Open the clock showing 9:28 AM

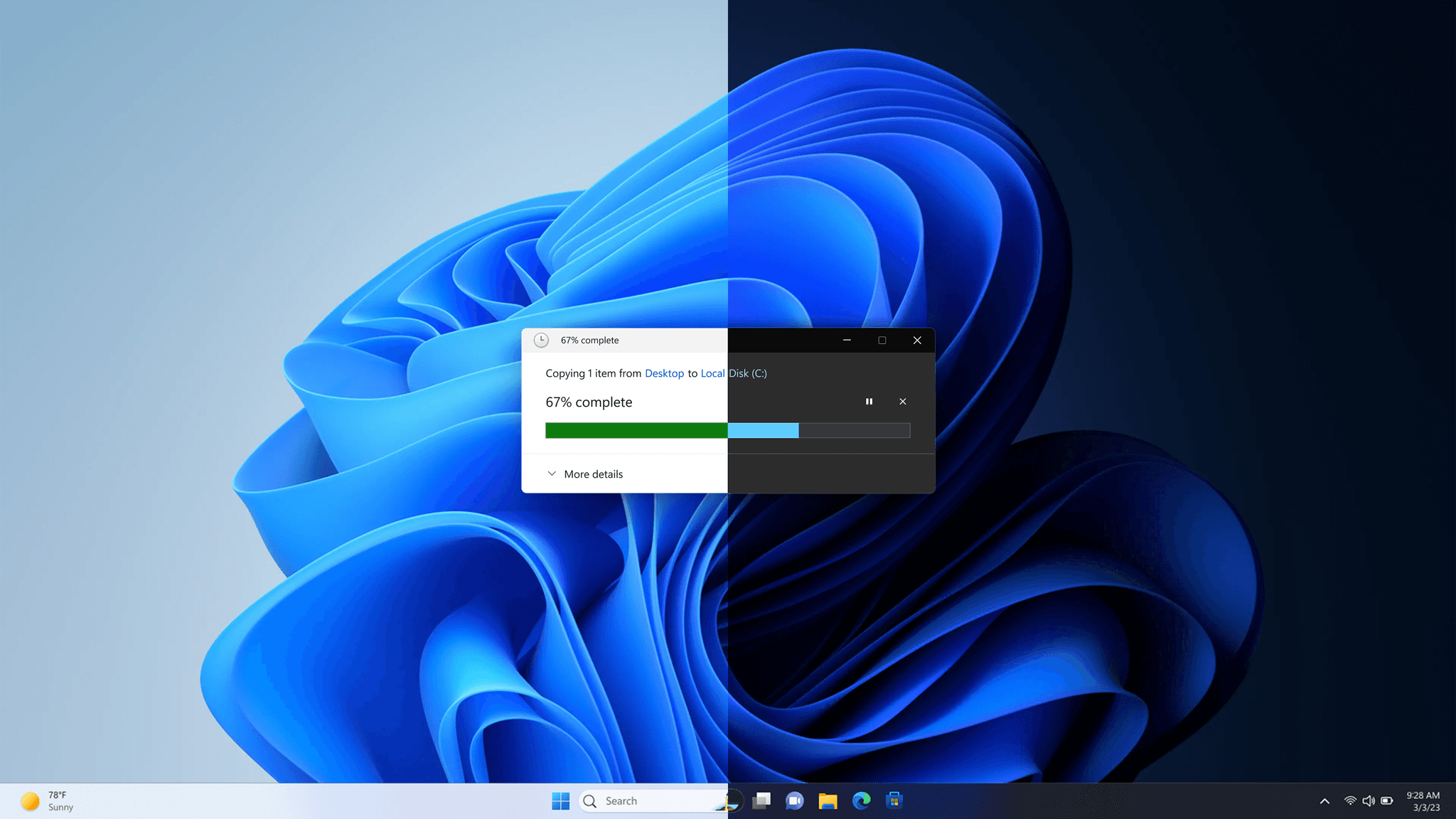pyautogui.click(x=1423, y=801)
